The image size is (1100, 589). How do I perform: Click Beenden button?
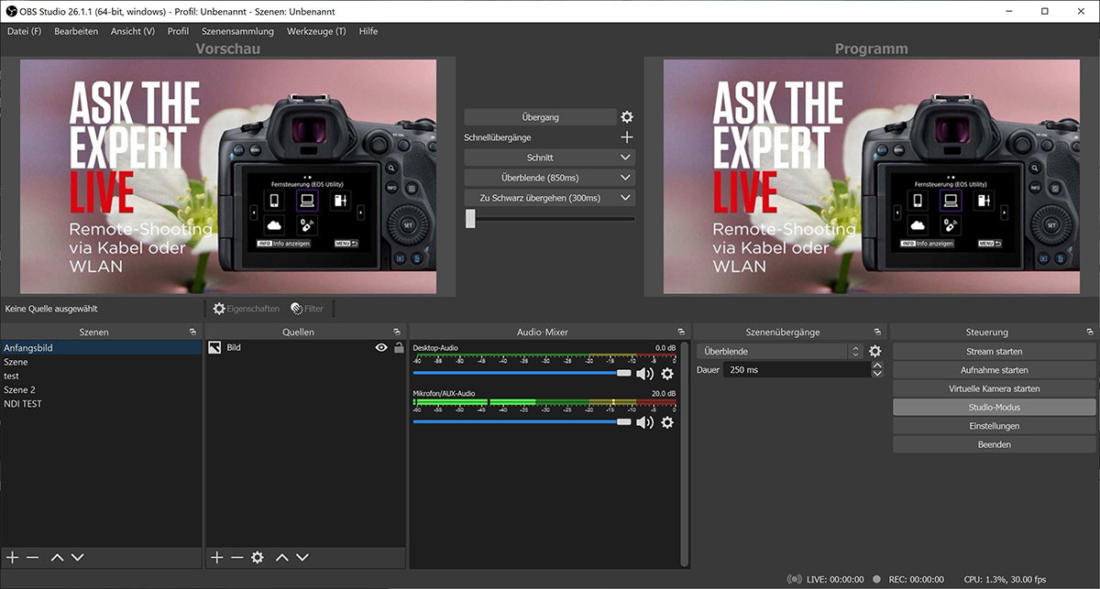click(994, 445)
